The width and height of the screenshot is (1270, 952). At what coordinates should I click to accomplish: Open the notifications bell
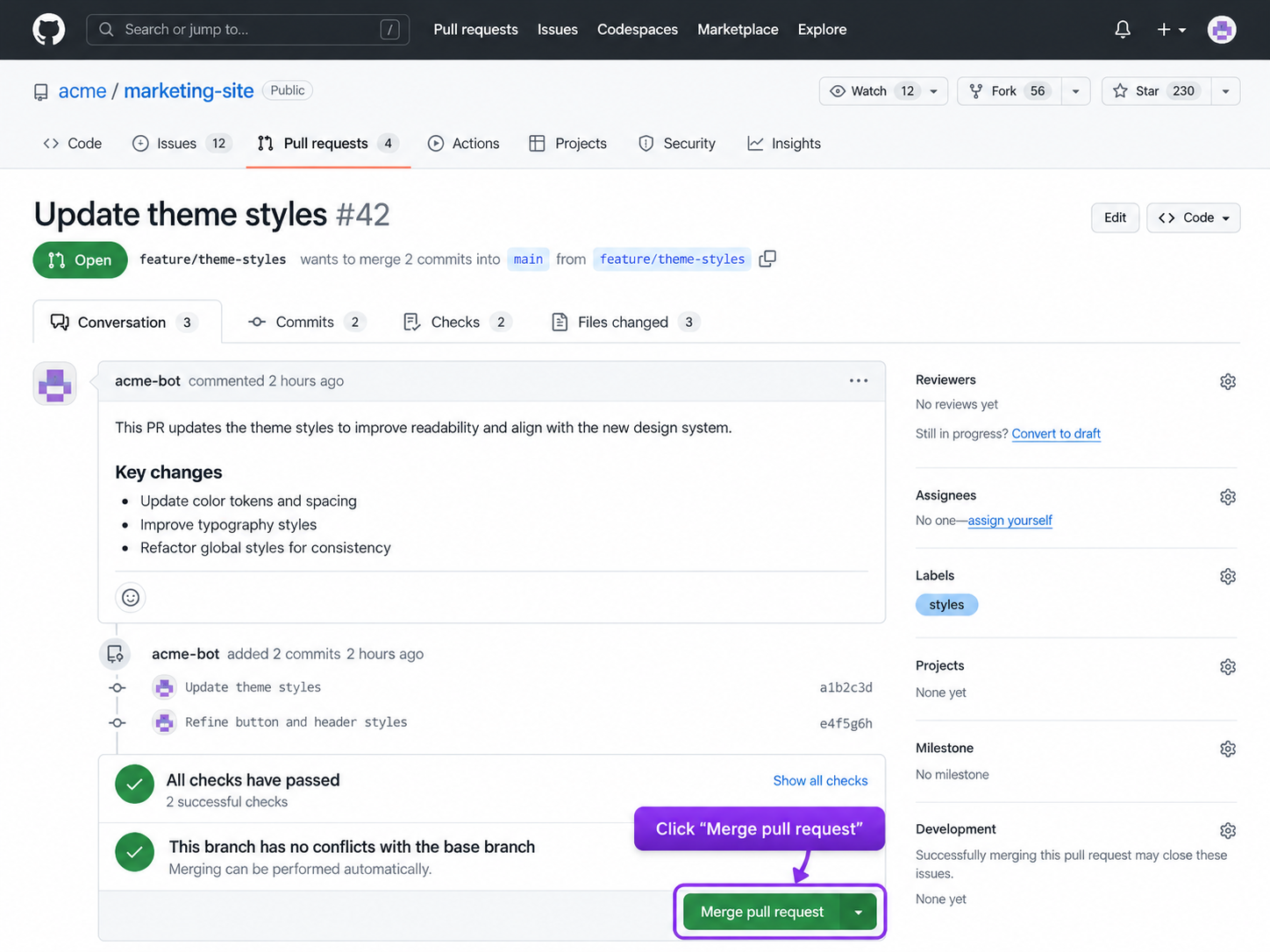pos(1123,30)
